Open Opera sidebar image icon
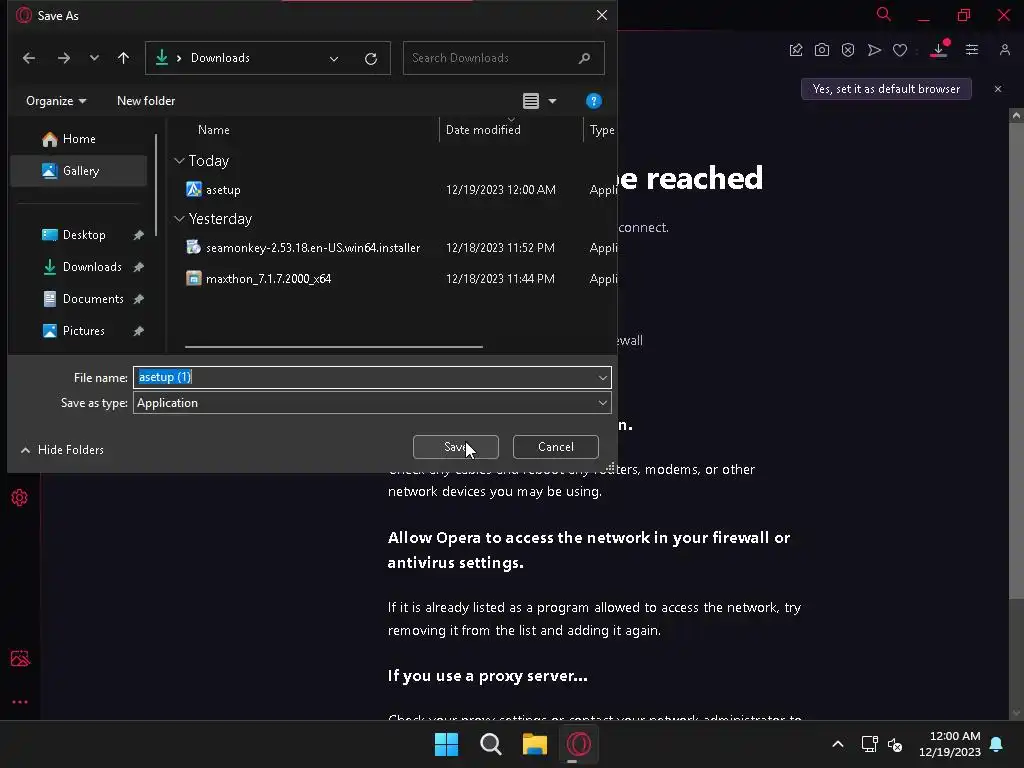 (x=20, y=658)
